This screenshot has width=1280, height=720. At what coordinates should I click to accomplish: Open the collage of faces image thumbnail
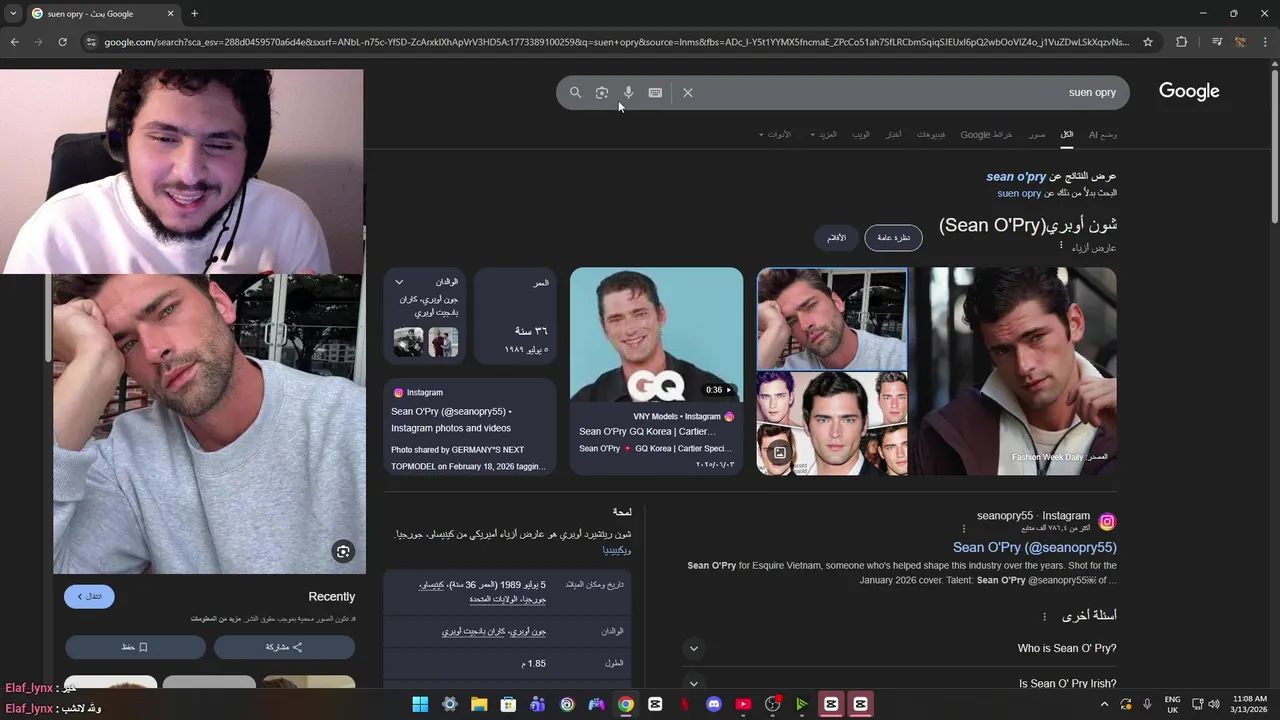click(832, 423)
